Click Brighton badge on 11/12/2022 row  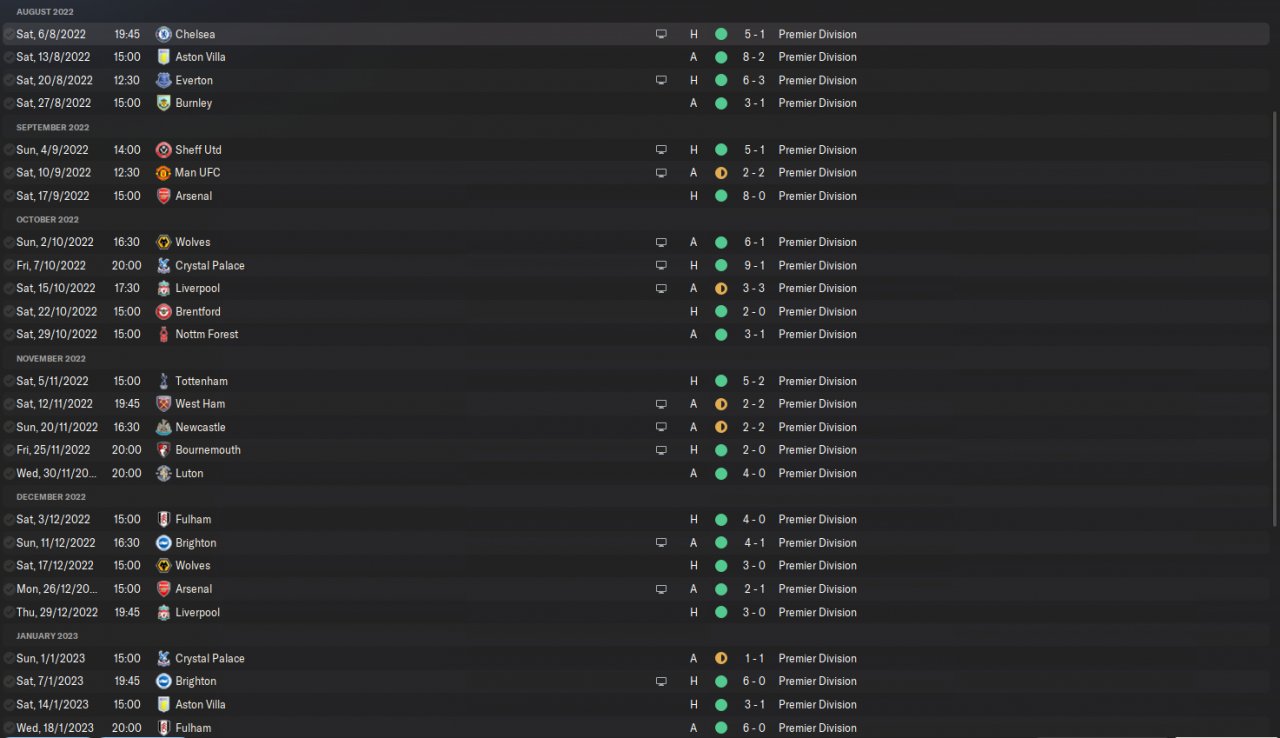click(x=164, y=543)
